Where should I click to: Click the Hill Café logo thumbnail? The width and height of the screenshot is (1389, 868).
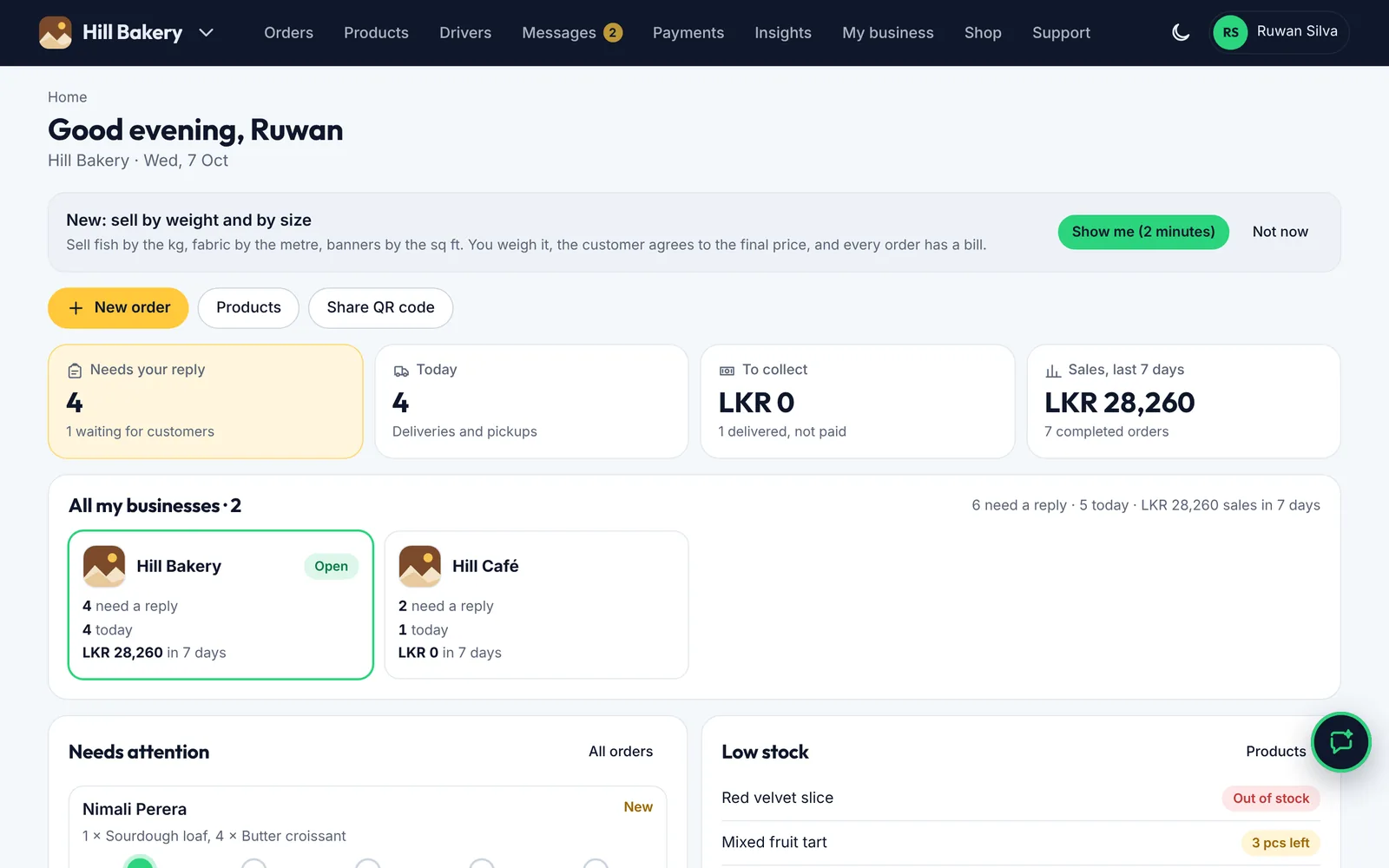coord(419,566)
